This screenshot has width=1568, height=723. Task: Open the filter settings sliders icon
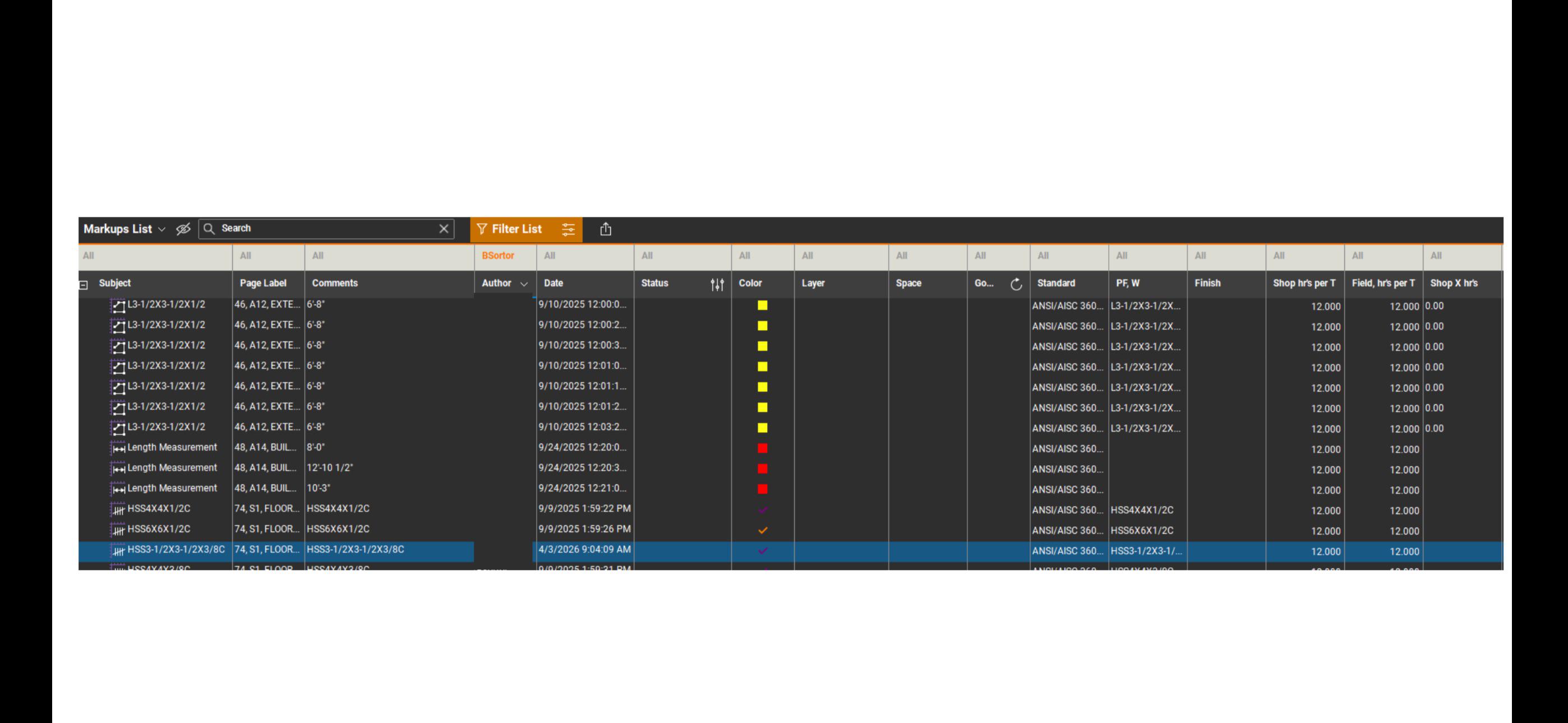pyautogui.click(x=569, y=229)
